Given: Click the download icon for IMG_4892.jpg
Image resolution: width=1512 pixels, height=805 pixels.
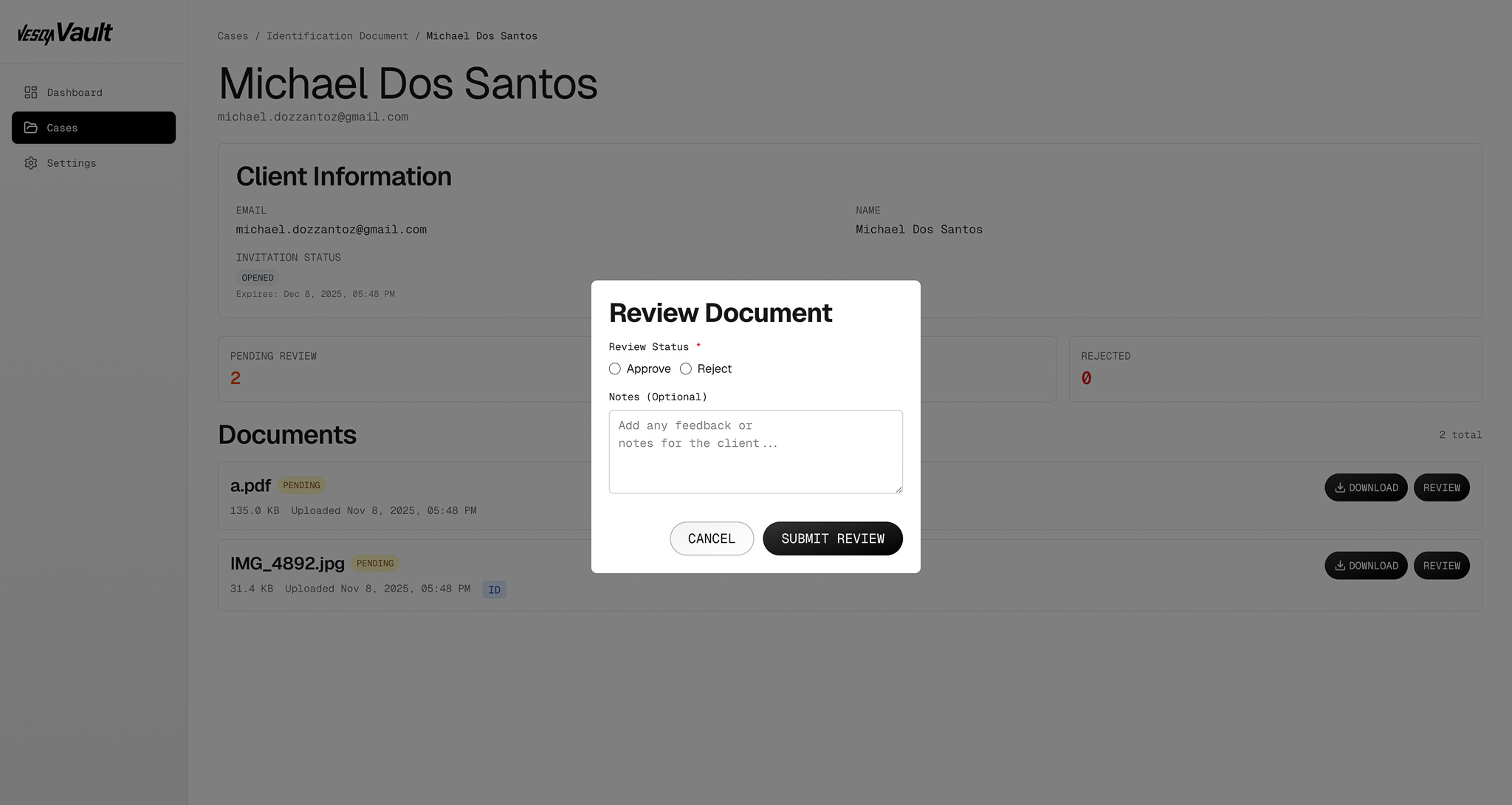Looking at the screenshot, I should 1339,565.
